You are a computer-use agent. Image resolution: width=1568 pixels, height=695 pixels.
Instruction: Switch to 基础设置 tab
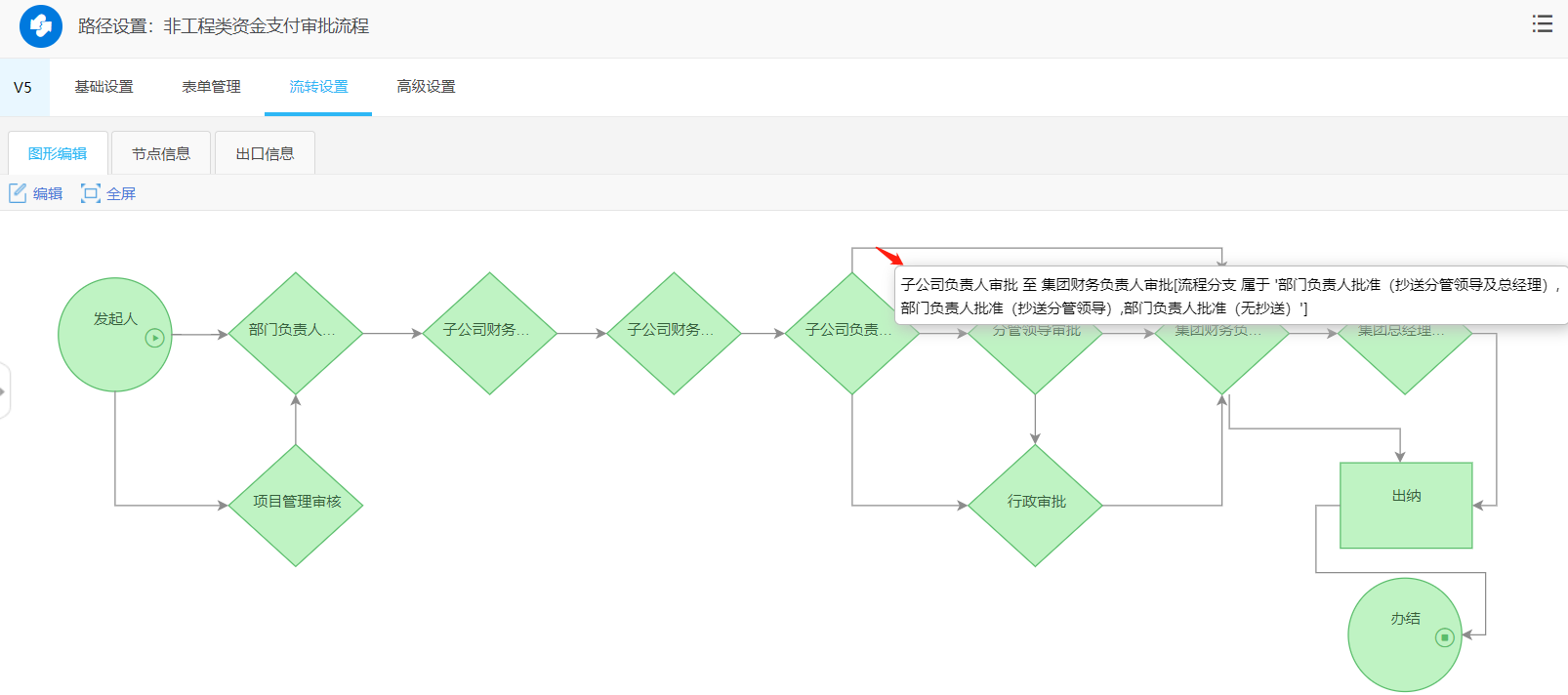[104, 87]
